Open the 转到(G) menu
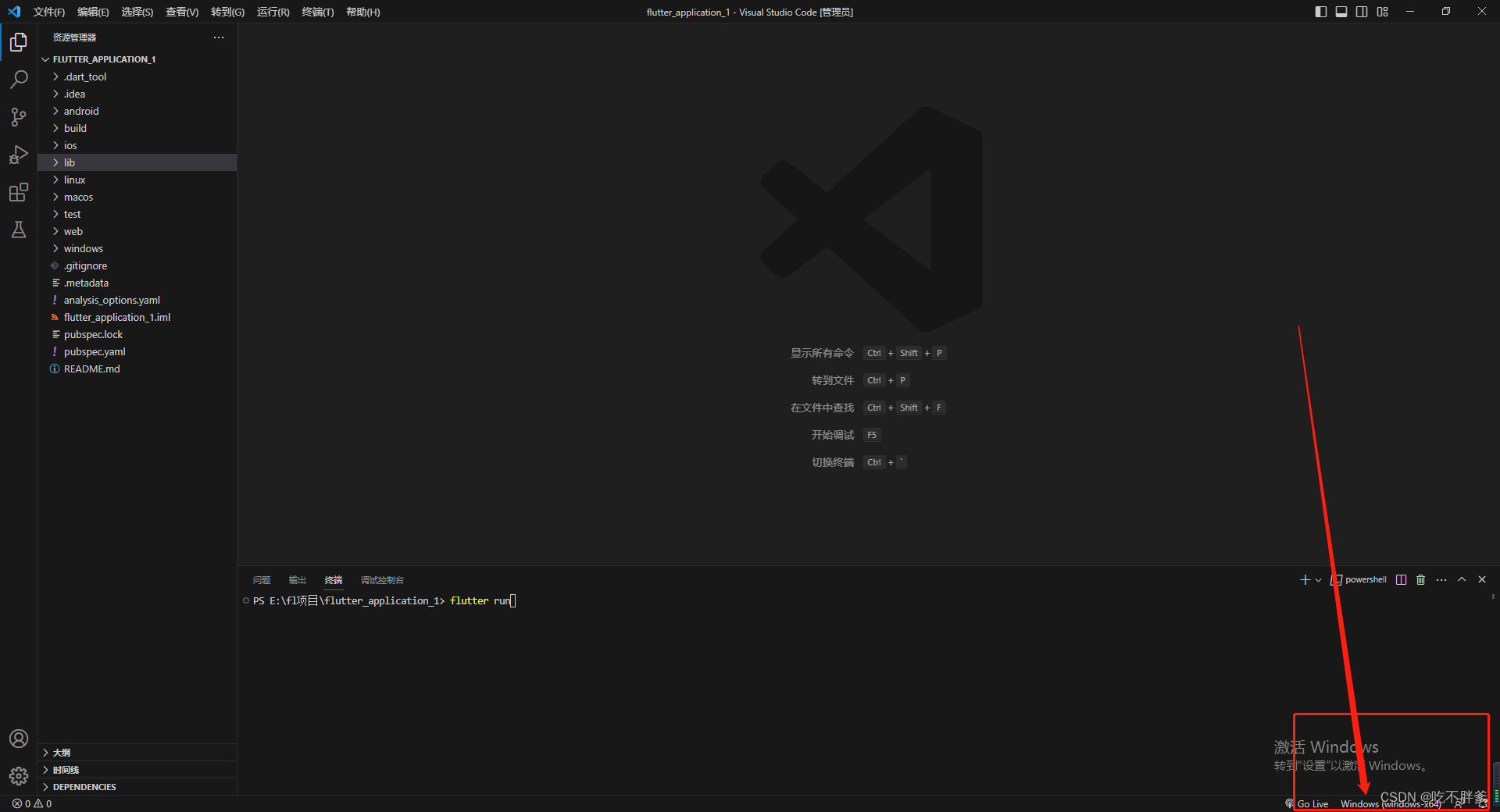1500x812 pixels. (227, 12)
